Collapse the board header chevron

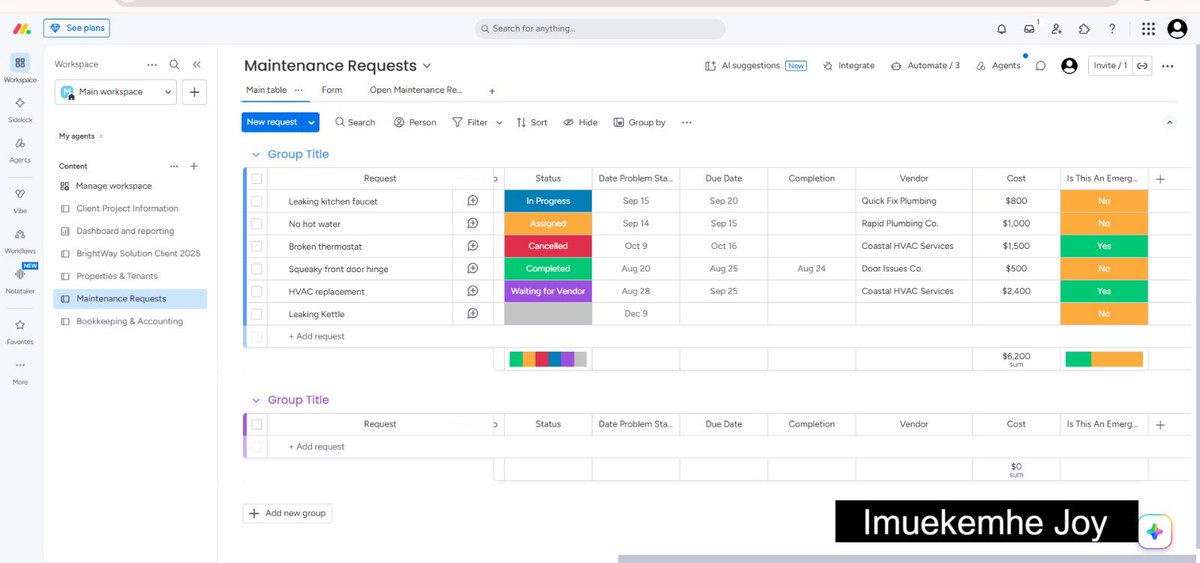tap(1170, 122)
